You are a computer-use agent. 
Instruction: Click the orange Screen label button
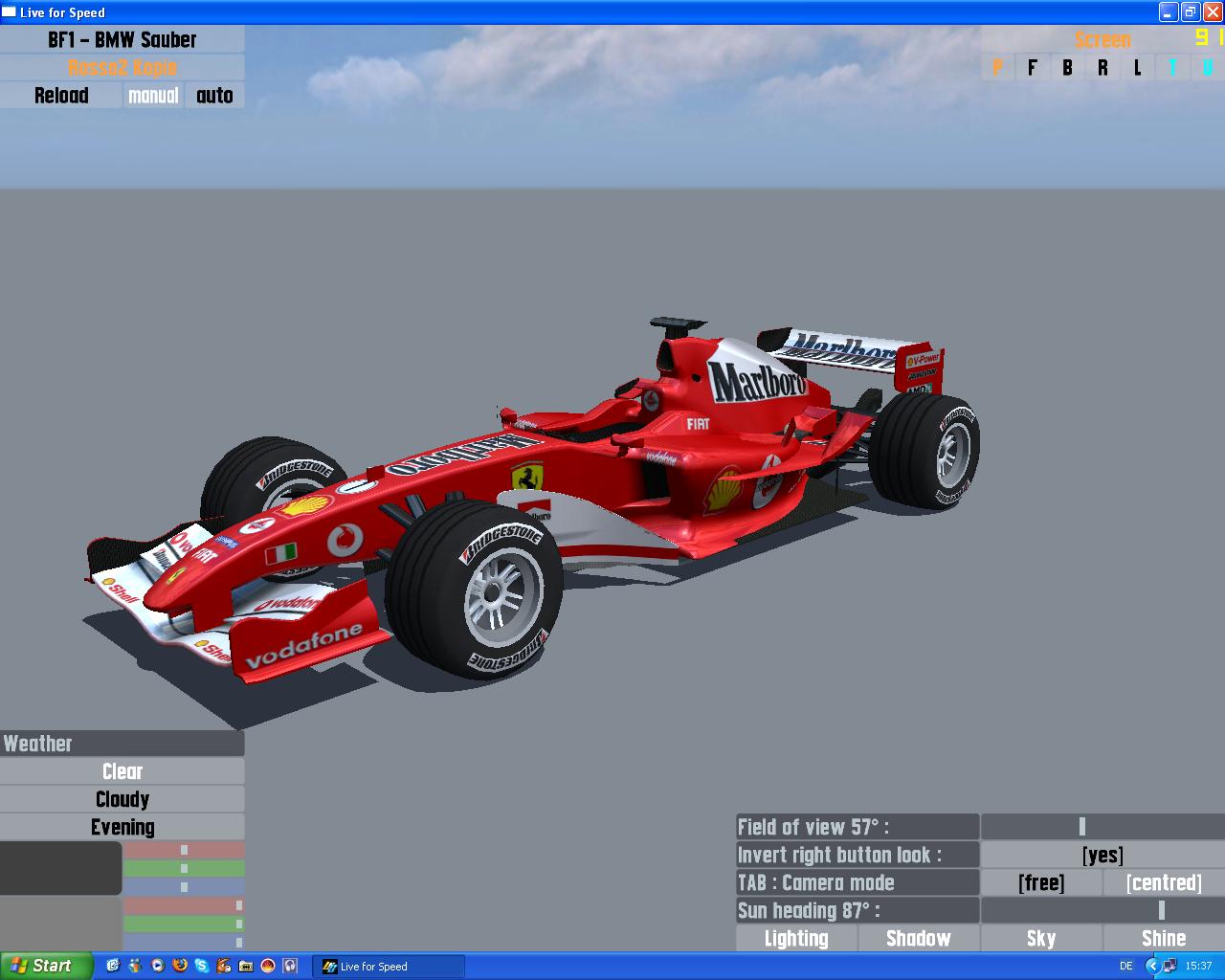coord(1102,39)
